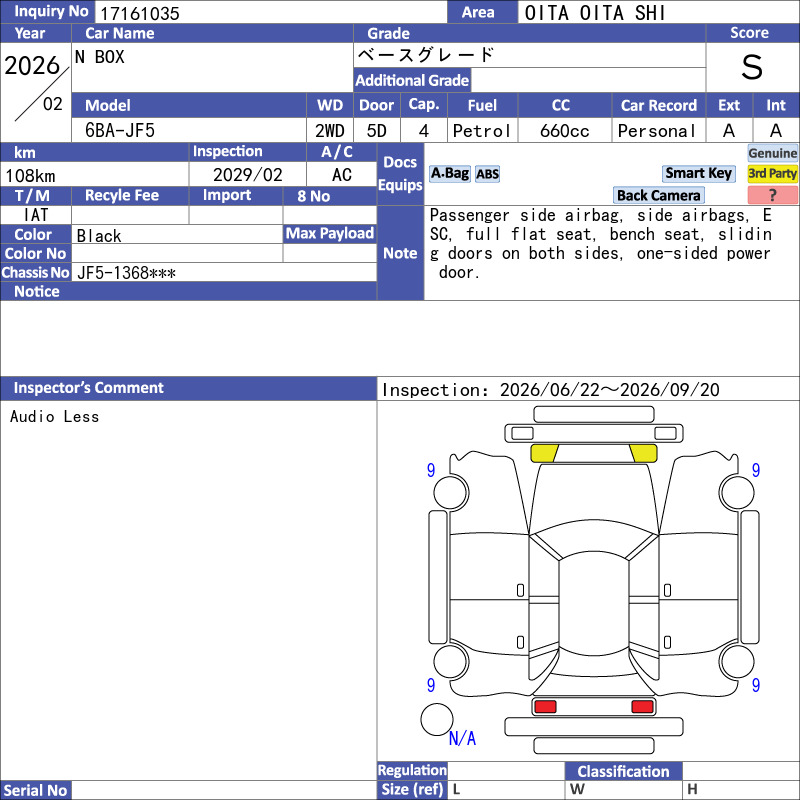
Task: Click the Serial No label
Action: point(36,790)
